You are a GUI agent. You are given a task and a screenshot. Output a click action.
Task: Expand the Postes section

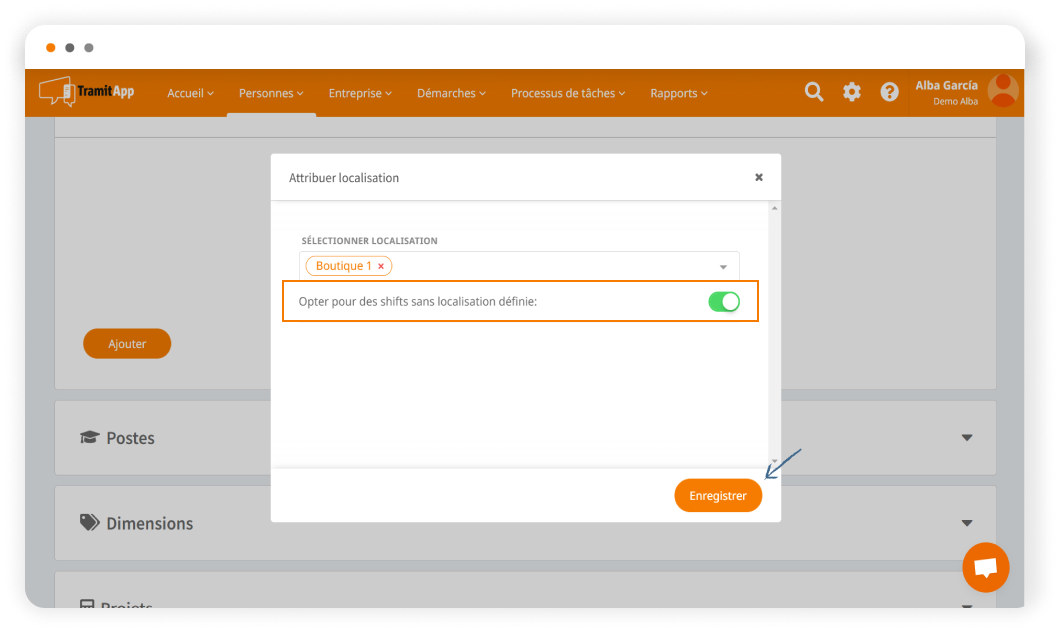point(966,438)
